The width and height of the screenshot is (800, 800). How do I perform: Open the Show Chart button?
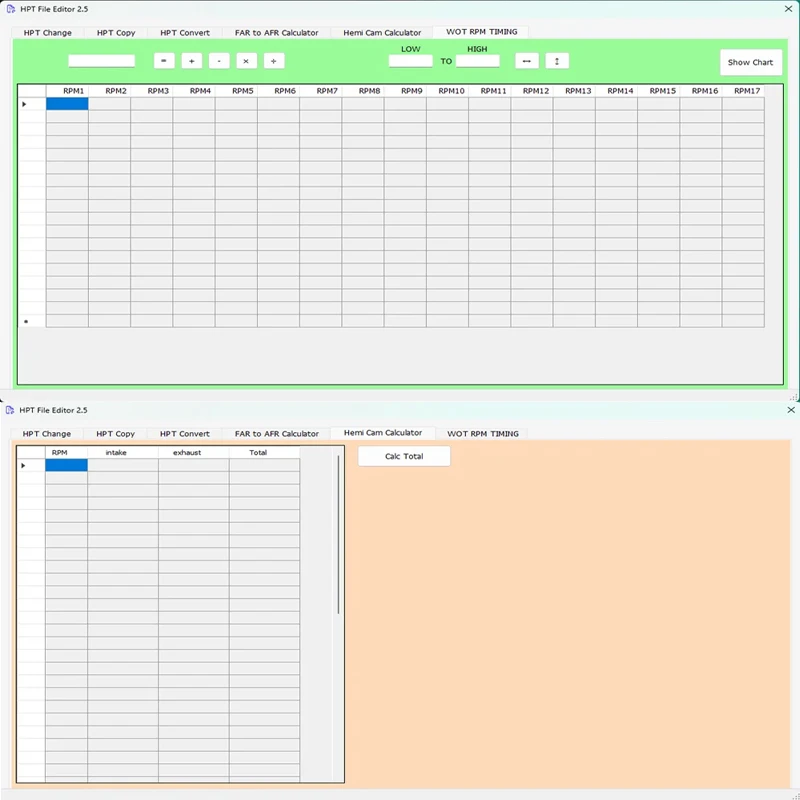tap(751, 62)
